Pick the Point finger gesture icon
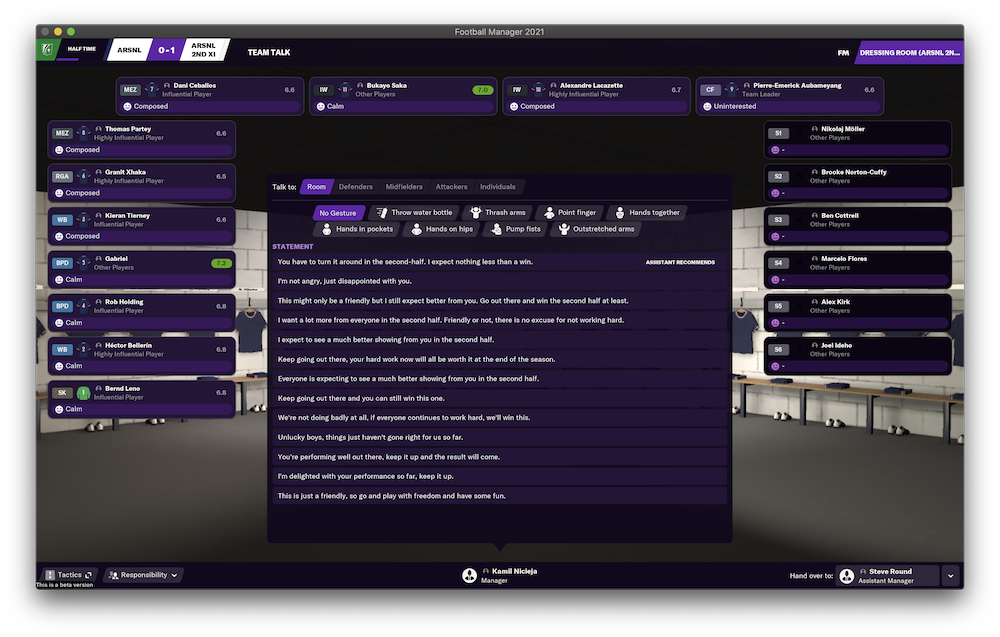The height and width of the screenshot is (637, 1000). click(x=549, y=213)
